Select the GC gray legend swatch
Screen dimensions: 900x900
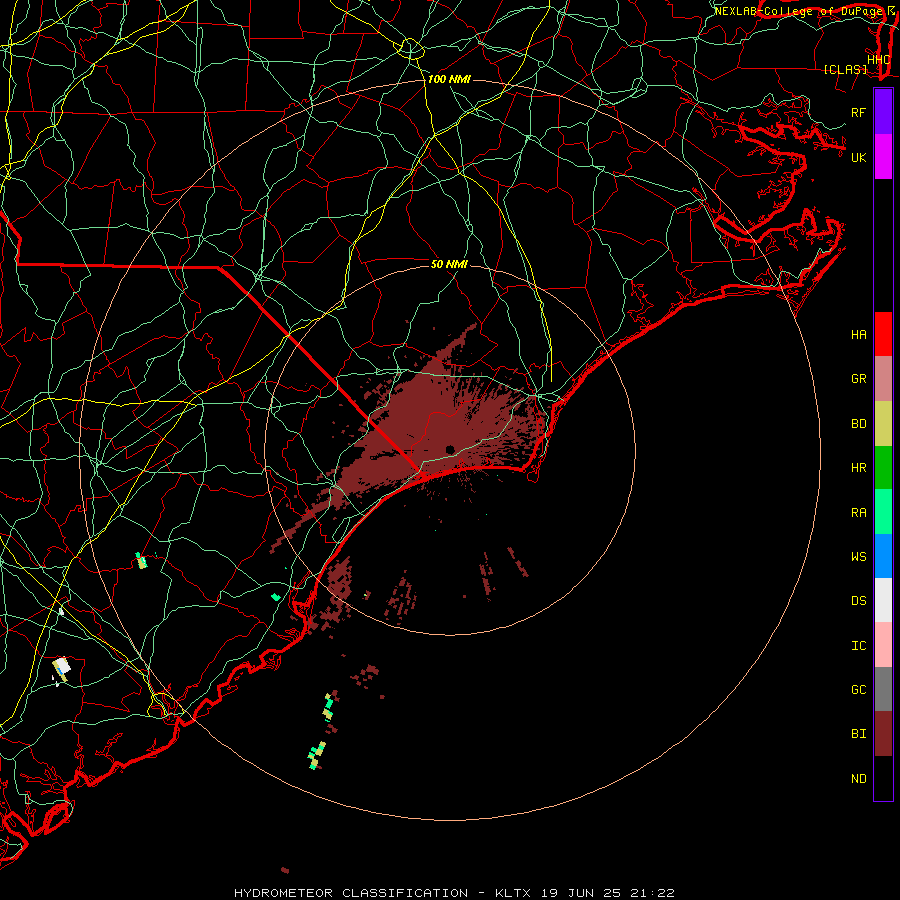(883, 689)
